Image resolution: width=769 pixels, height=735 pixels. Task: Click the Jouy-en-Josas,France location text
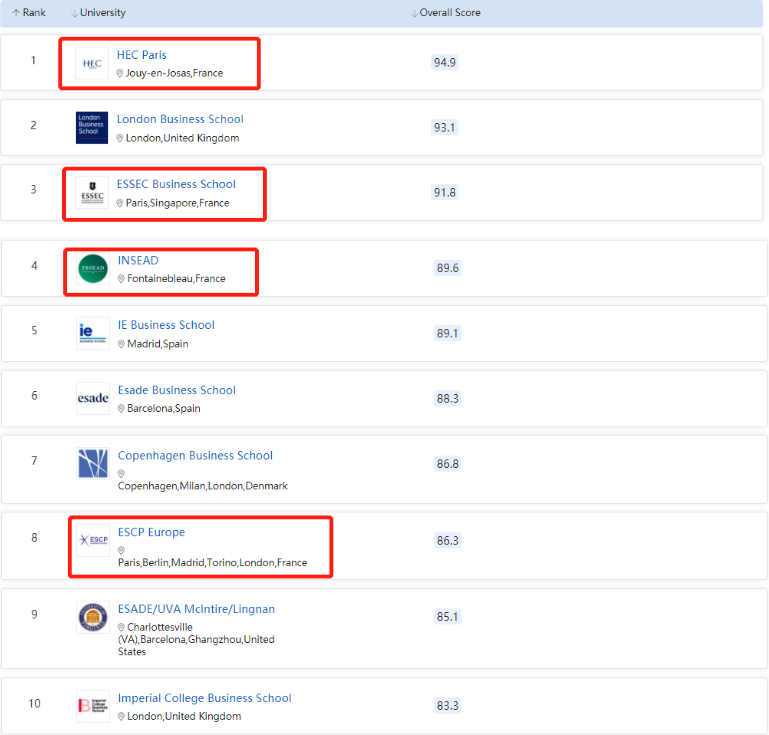[x=174, y=73]
